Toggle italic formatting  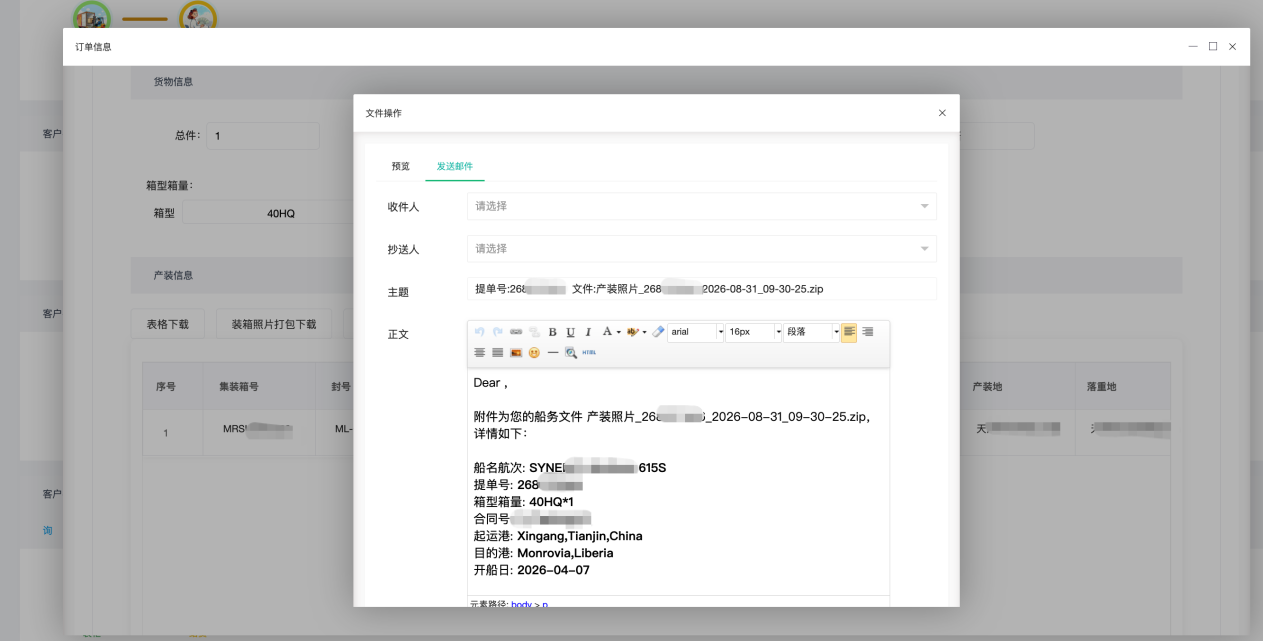pos(588,332)
